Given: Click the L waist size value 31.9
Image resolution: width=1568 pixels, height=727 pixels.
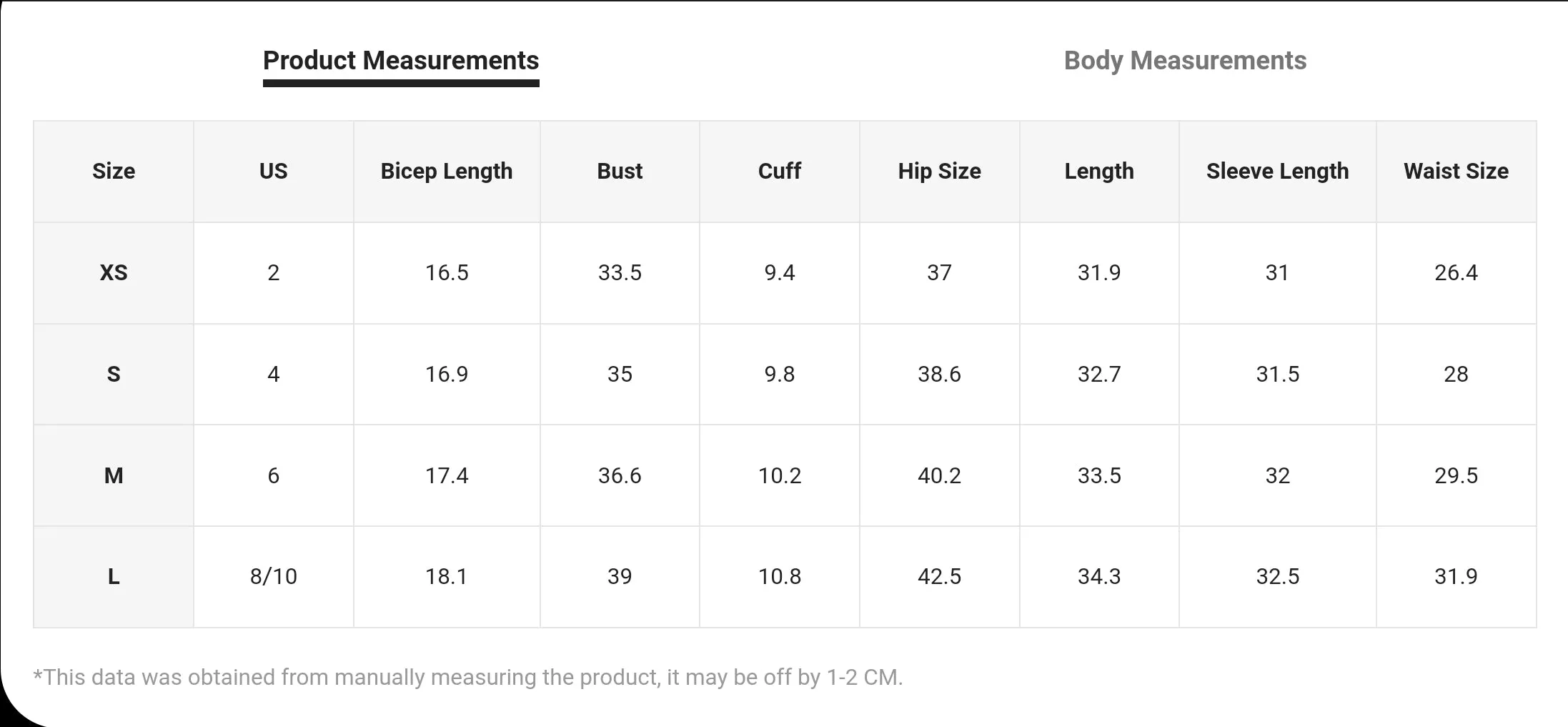Looking at the screenshot, I should click(x=1456, y=577).
